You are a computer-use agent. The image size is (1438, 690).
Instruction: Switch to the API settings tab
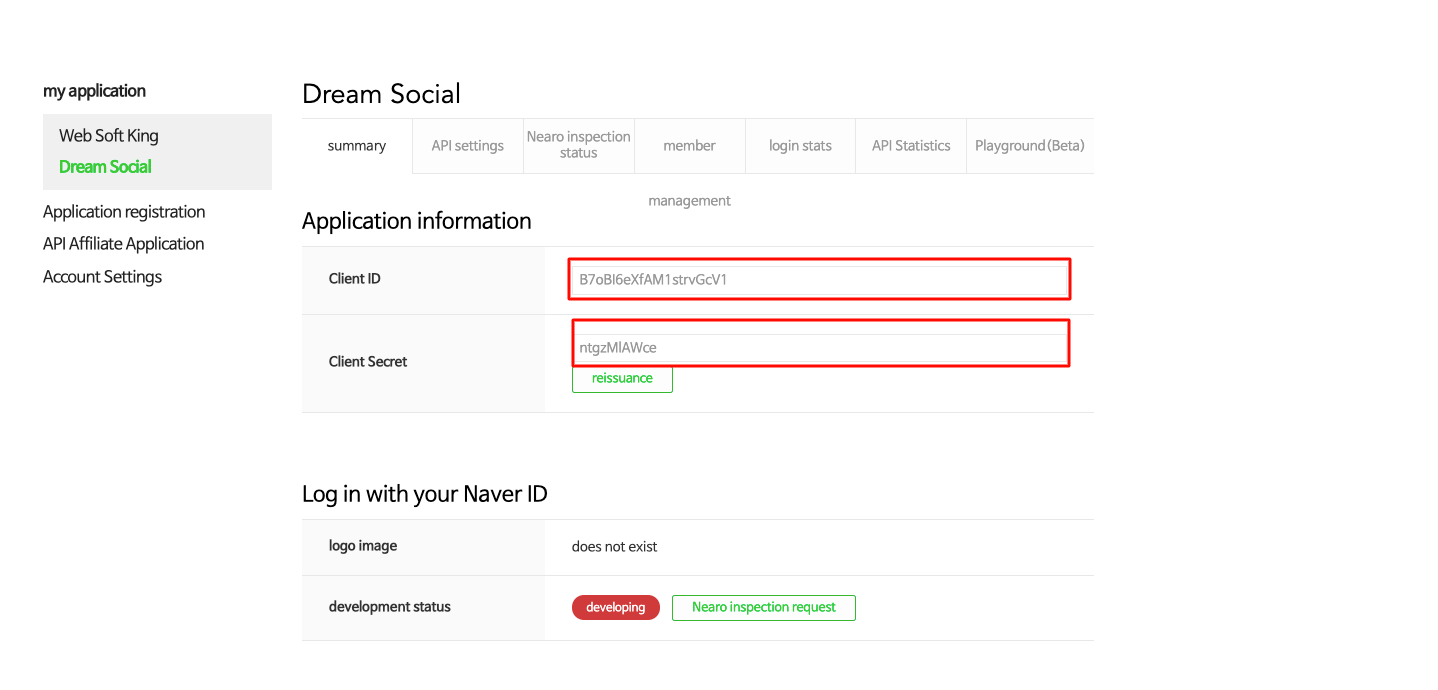click(x=468, y=146)
